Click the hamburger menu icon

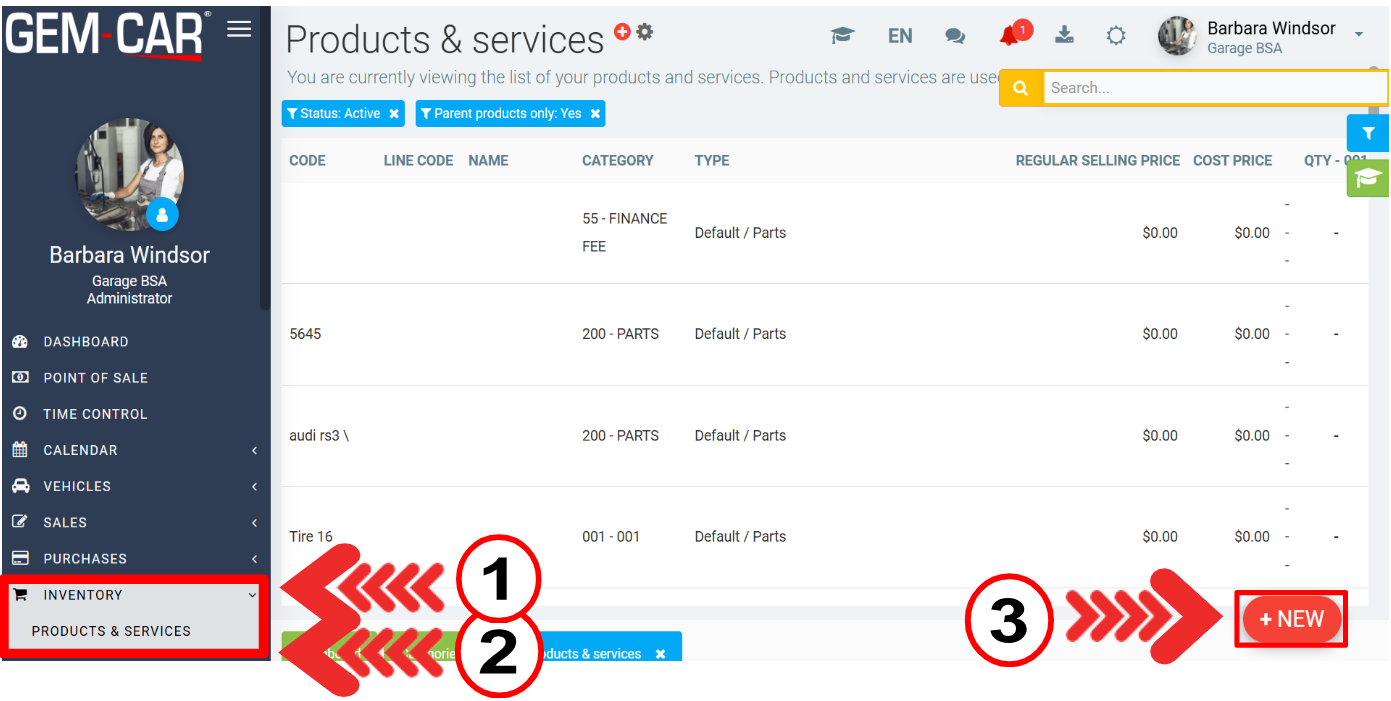[x=239, y=29]
